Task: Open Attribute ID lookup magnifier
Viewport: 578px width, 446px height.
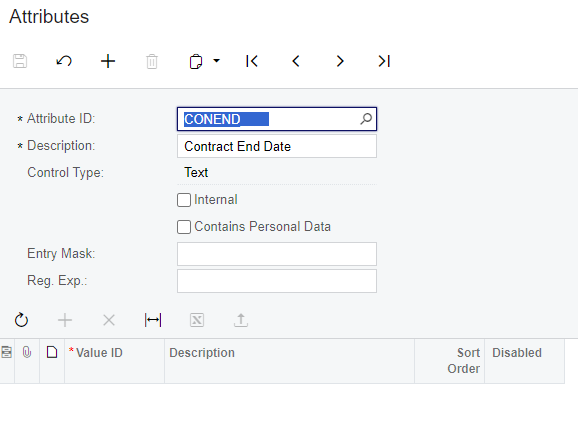Action: pyautogui.click(x=366, y=119)
